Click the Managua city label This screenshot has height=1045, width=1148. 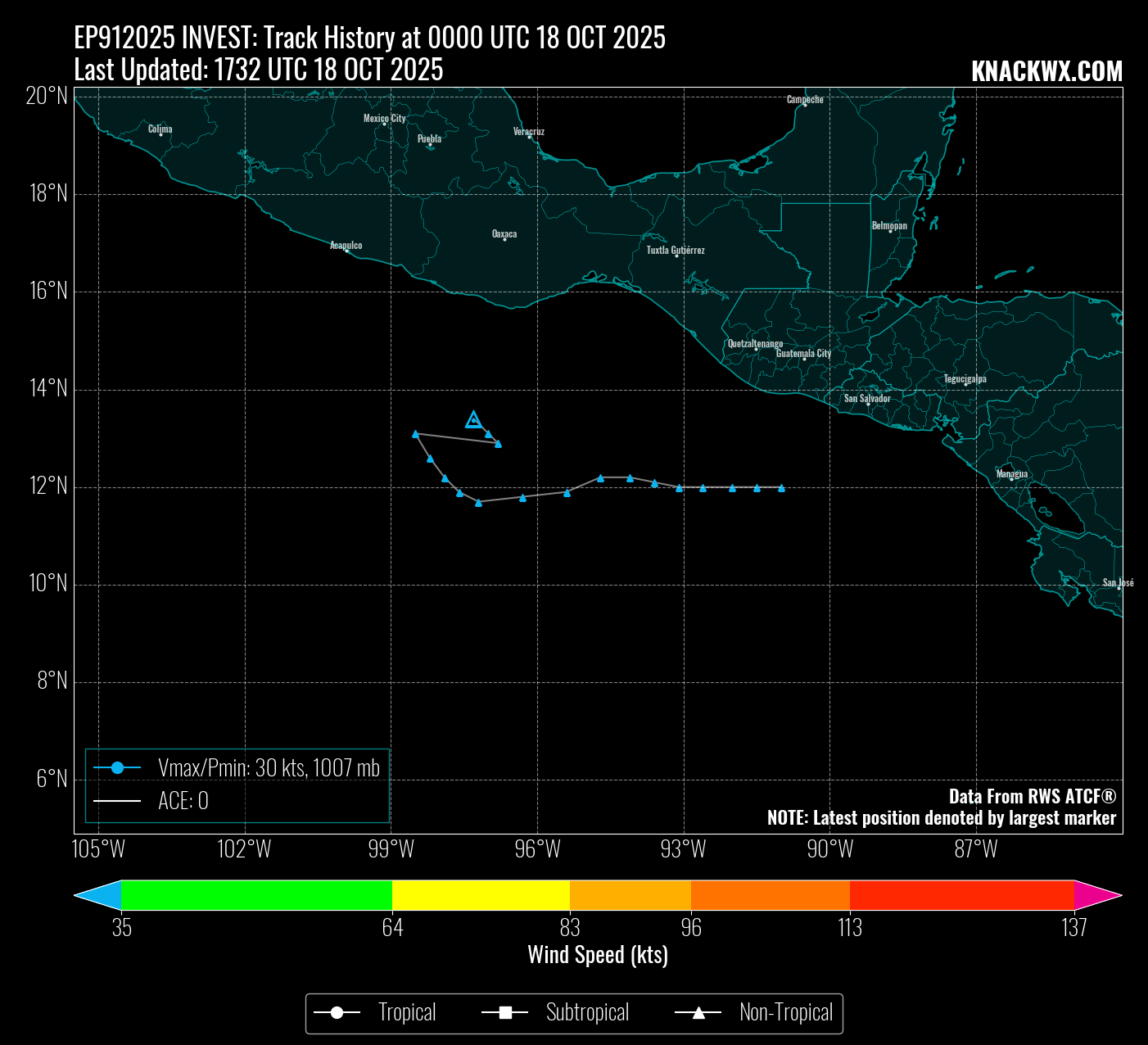pyautogui.click(x=1012, y=474)
